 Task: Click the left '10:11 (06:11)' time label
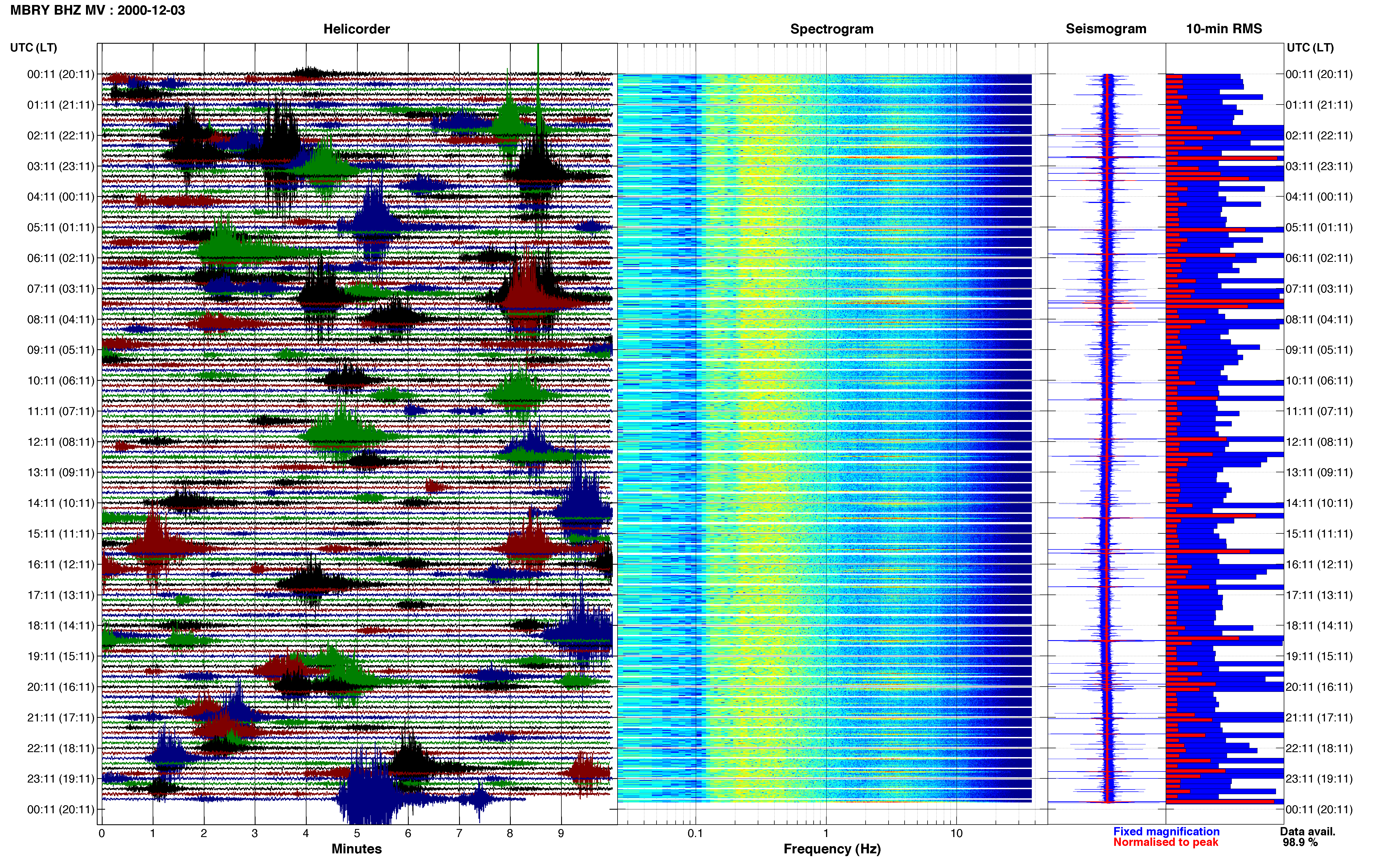61,380
